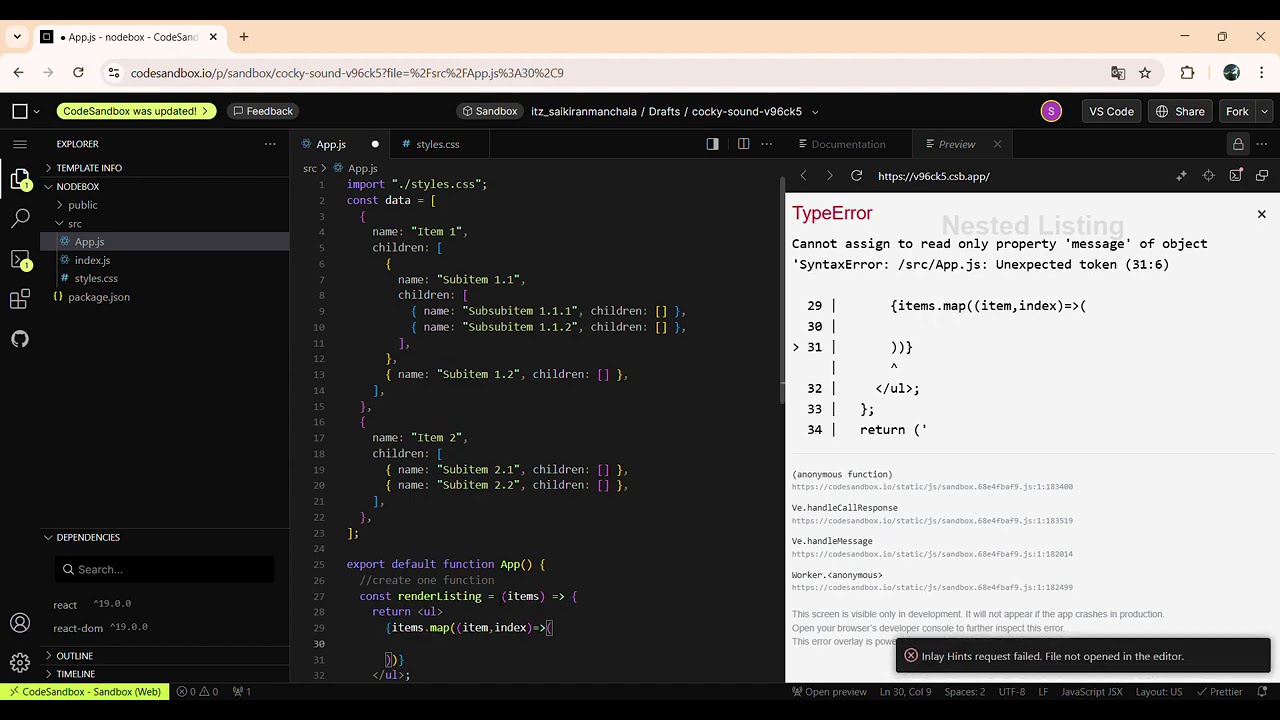1280x720 pixels.
Task: Click JavaScript JSX language mode
Action: click(x=1092, y=692)
